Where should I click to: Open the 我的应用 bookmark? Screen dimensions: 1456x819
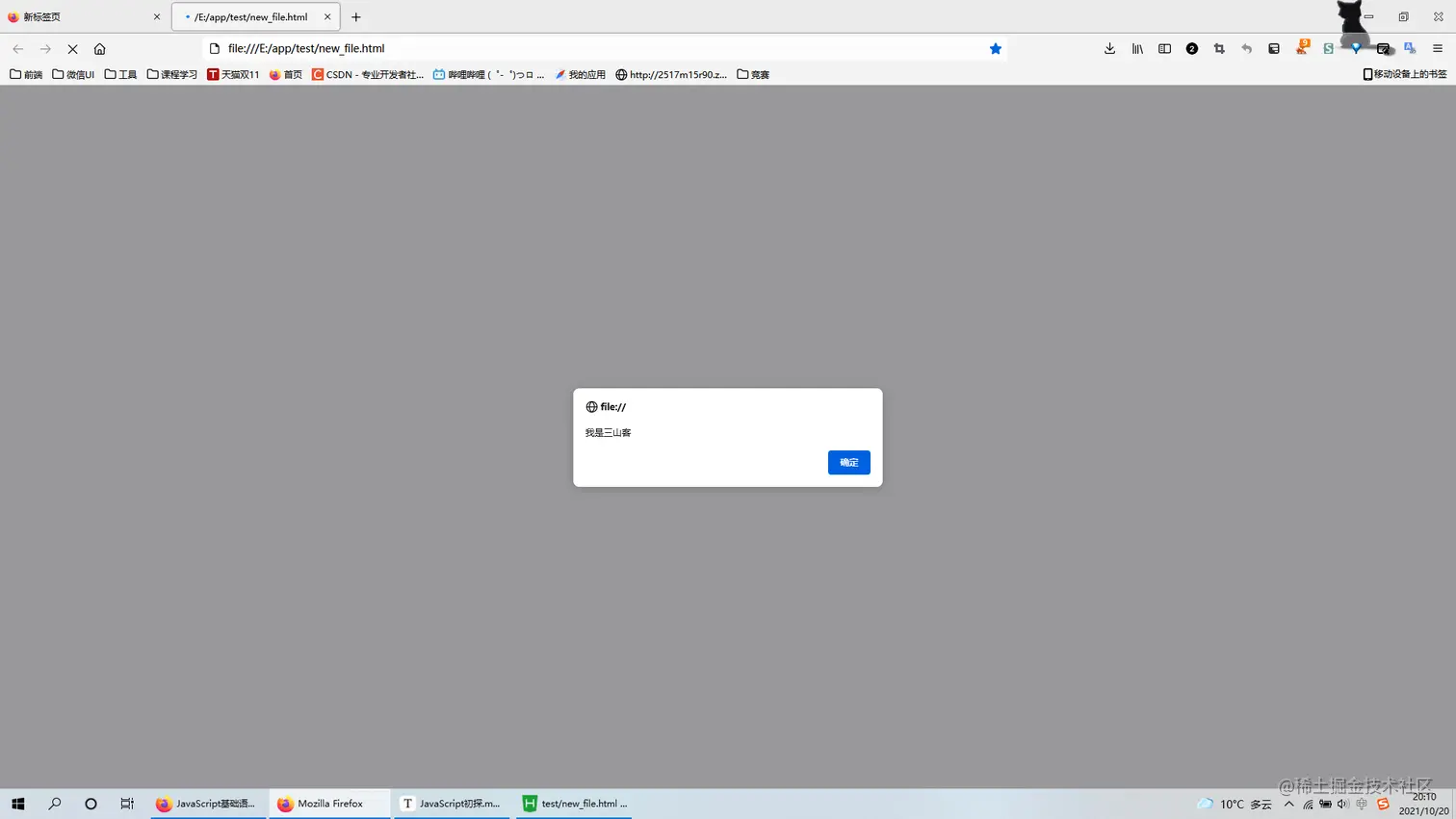580,74
